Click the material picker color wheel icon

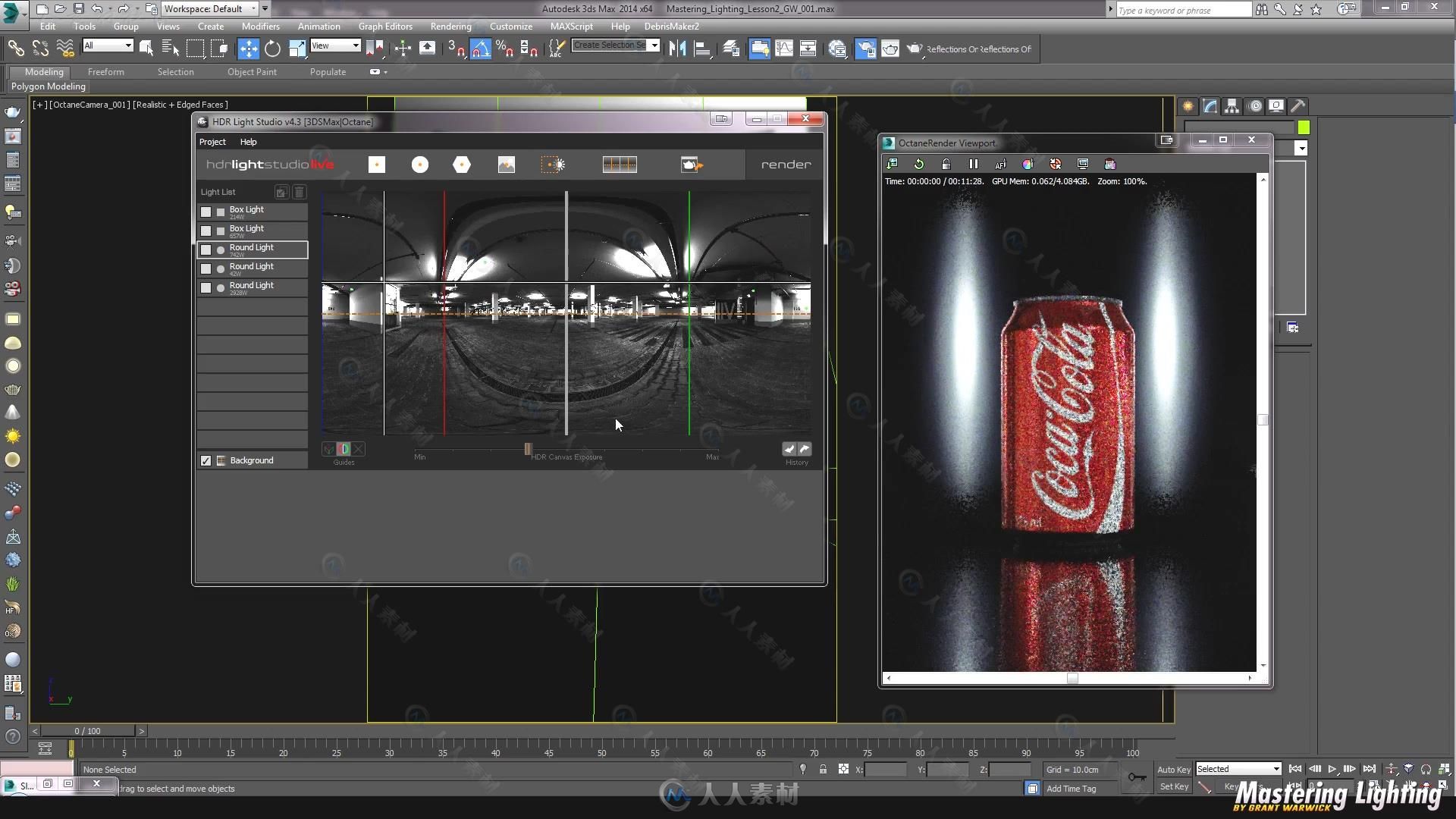click(x=1028, y=164)
